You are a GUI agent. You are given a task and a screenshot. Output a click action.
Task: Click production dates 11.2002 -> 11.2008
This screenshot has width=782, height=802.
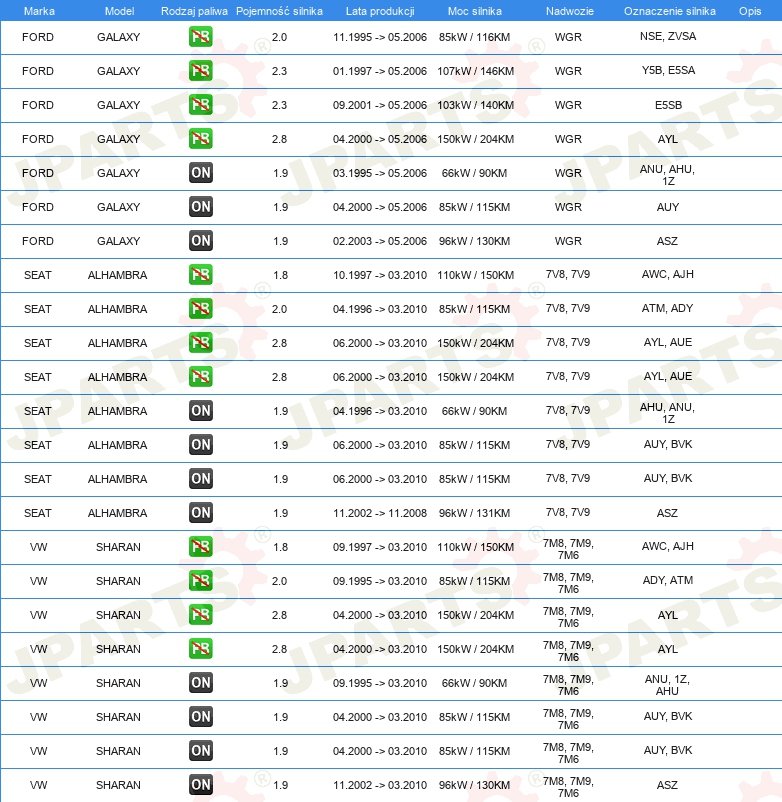coord(379,513)
